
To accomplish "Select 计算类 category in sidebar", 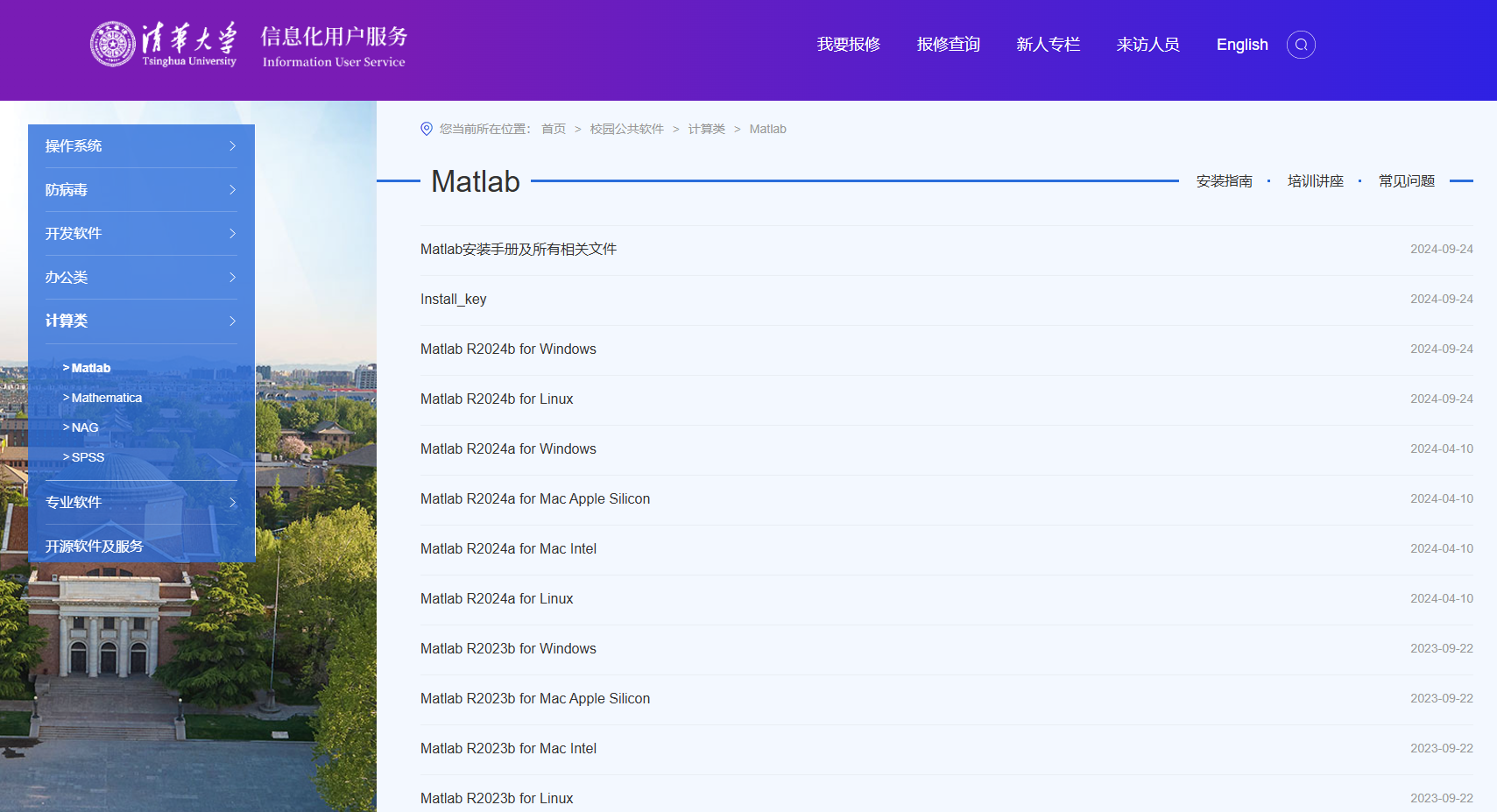I will (x=67, y=321).
